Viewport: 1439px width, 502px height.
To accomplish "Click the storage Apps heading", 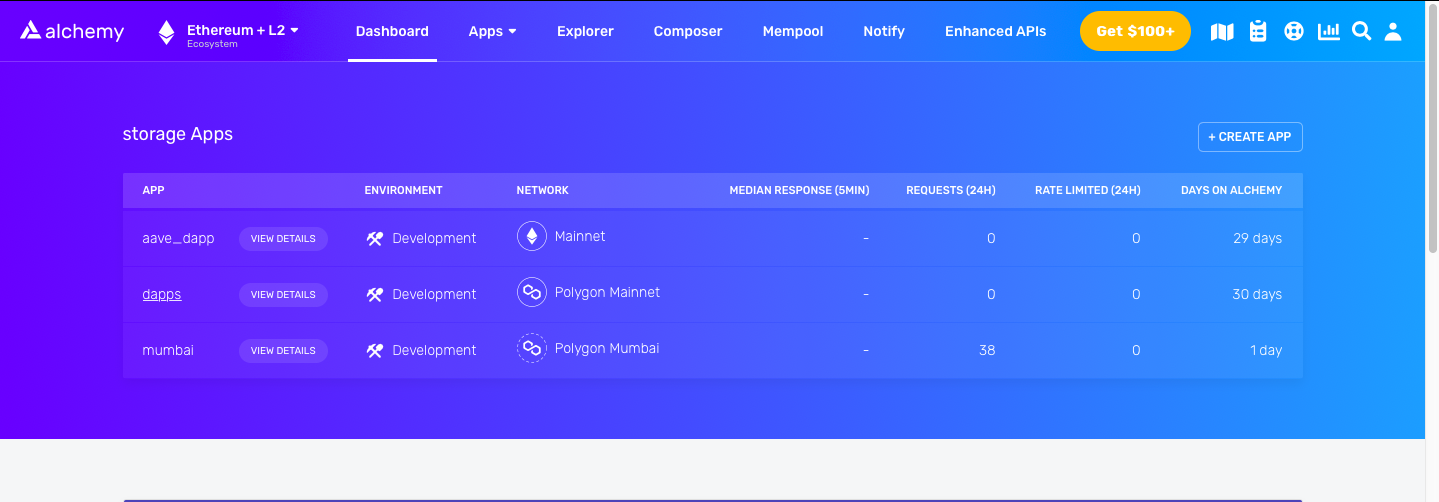I will [178, 134].
